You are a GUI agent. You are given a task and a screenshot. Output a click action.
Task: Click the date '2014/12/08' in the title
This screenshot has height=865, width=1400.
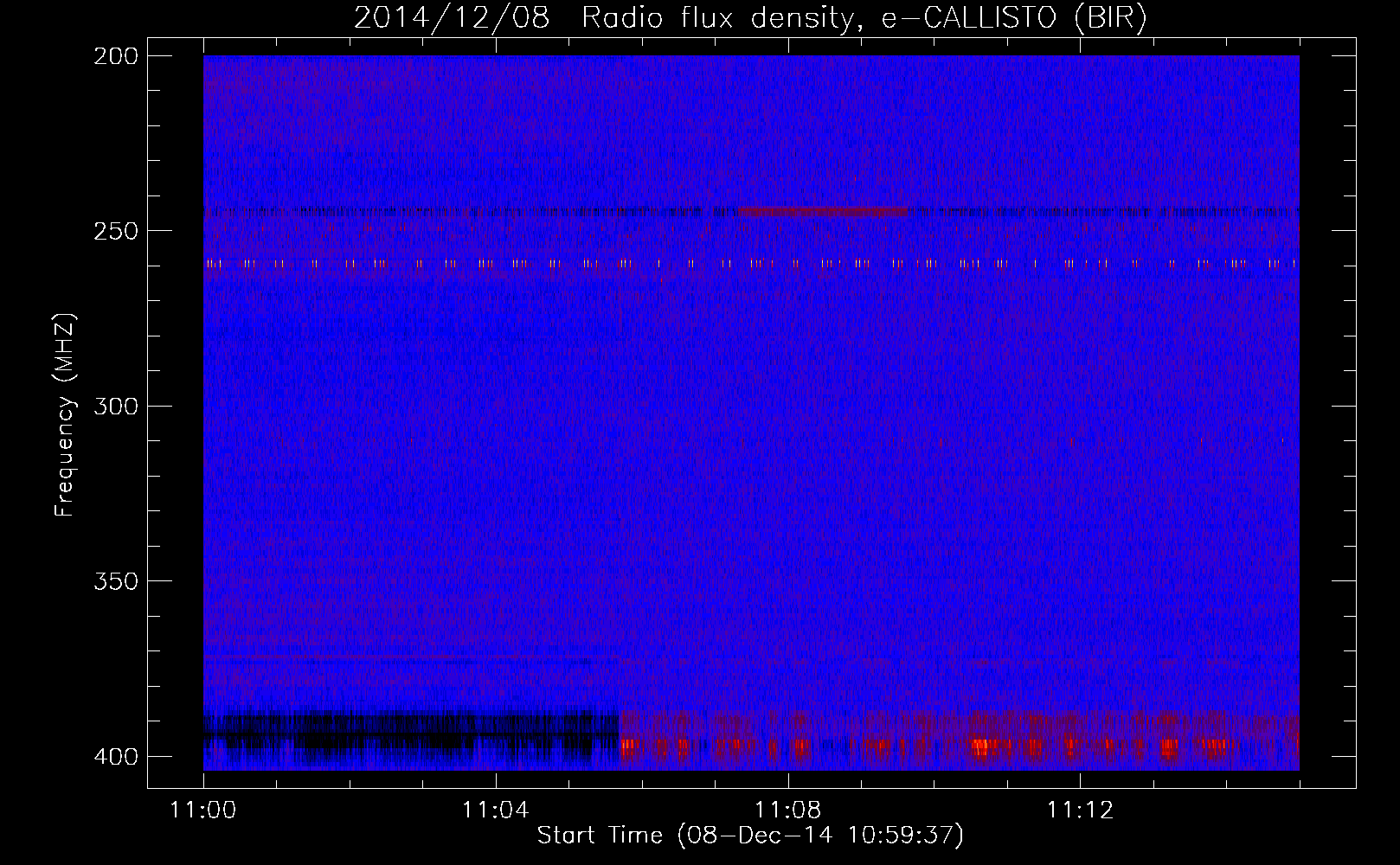(452, 18)
